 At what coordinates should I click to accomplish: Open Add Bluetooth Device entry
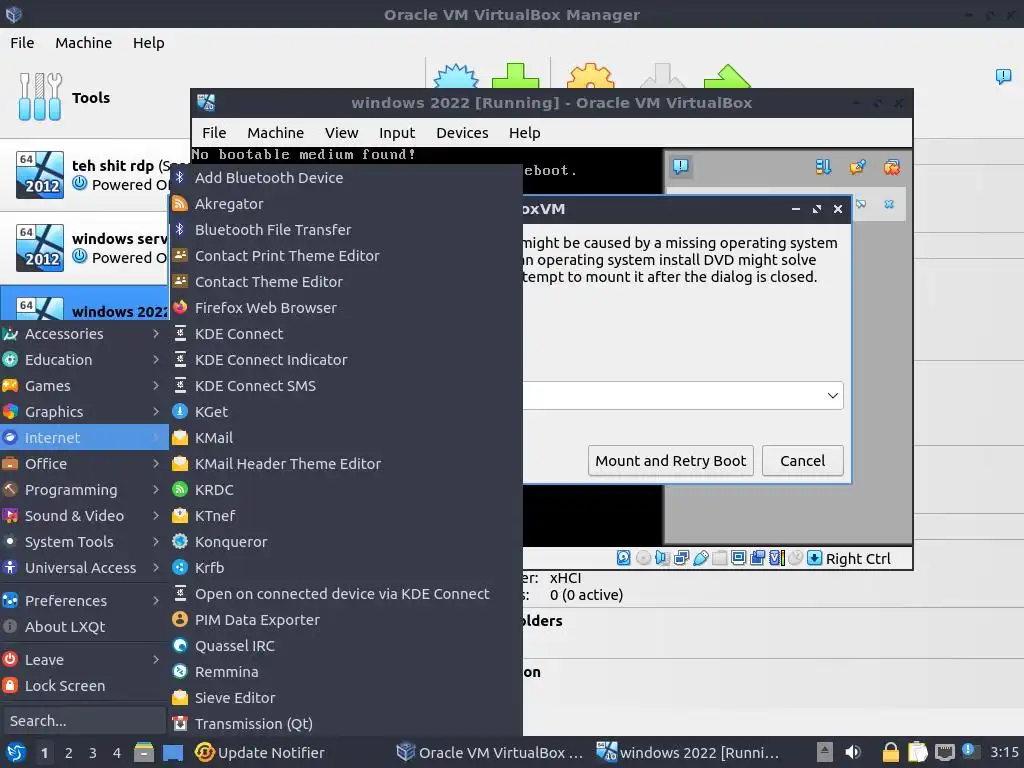(x=346, y=178)
